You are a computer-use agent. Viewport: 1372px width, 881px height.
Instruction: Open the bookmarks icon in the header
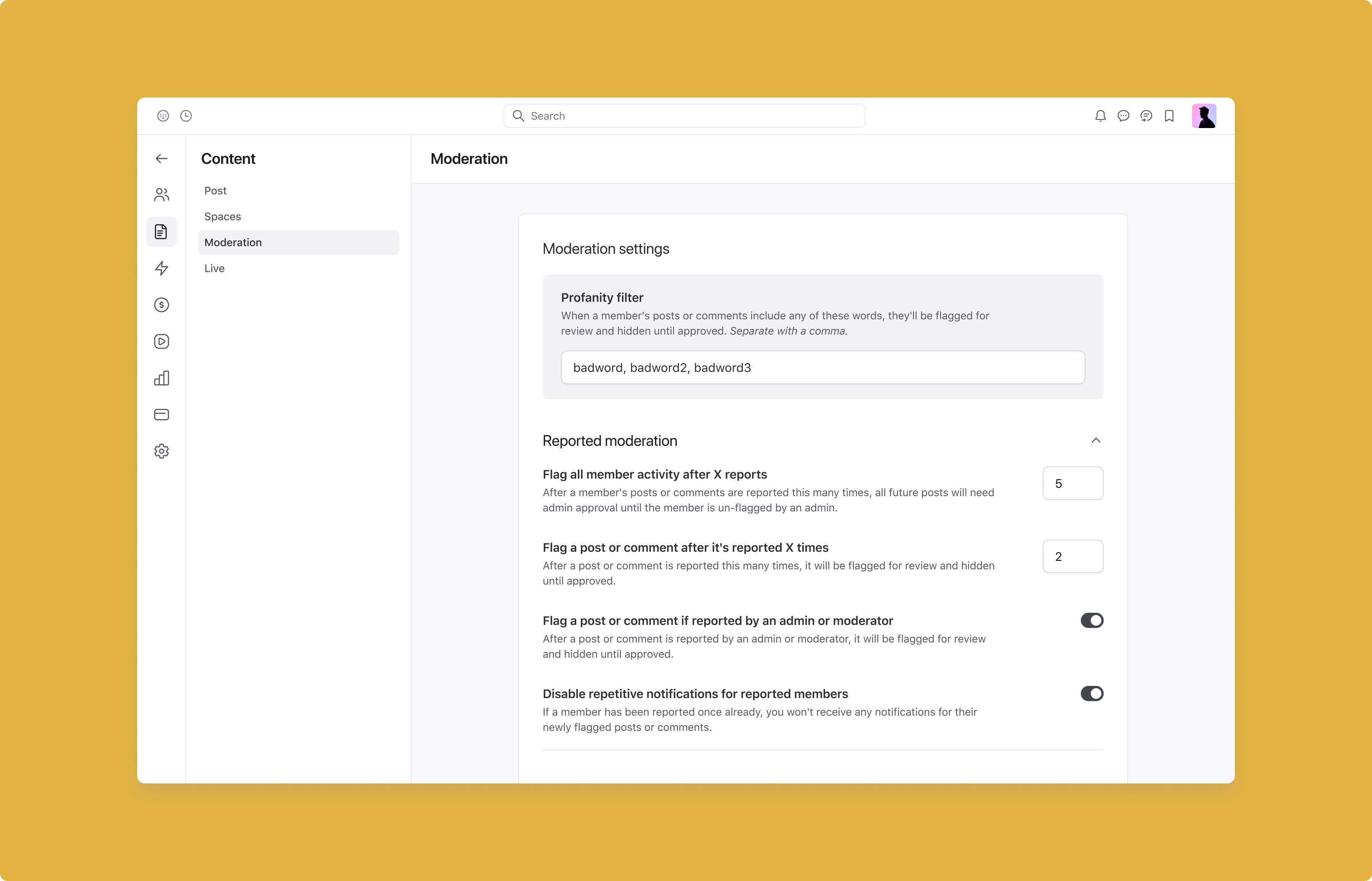[x=1169, y=116]
